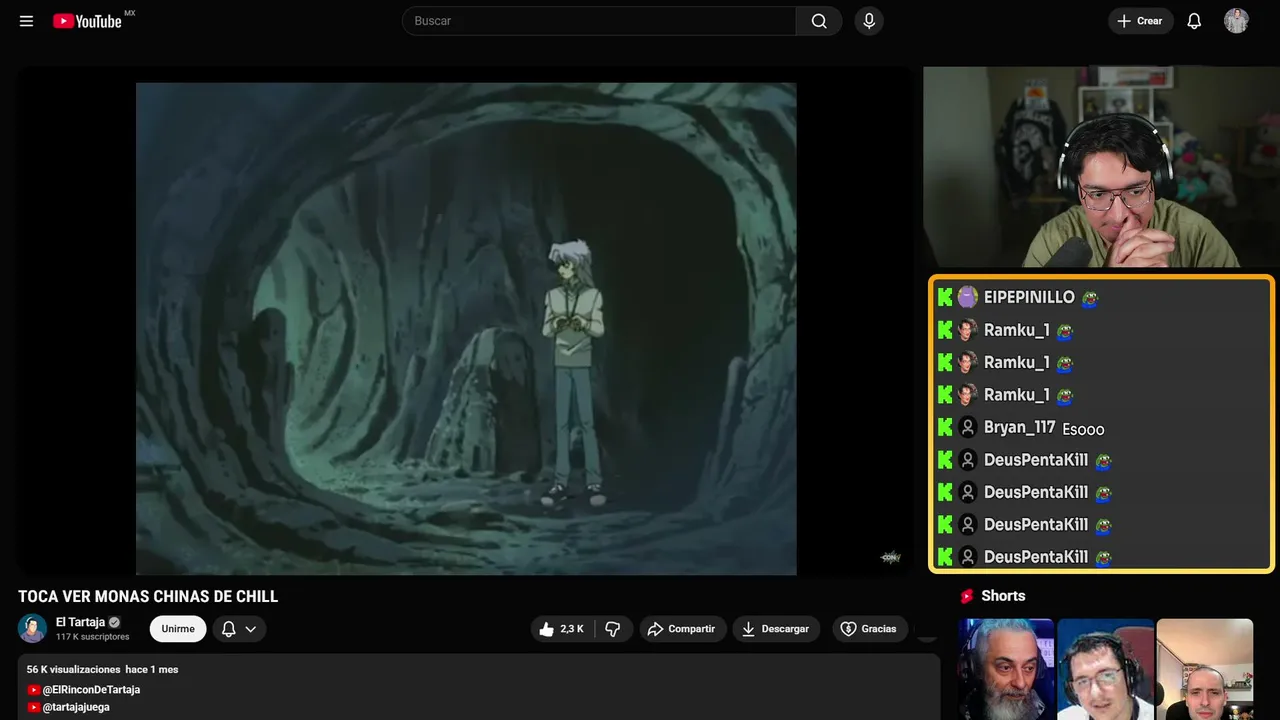Select the video title TOCA VER MONAS CHINAS DE CHILL
This screenshot has width=1280, height=720.
point(148,597)
